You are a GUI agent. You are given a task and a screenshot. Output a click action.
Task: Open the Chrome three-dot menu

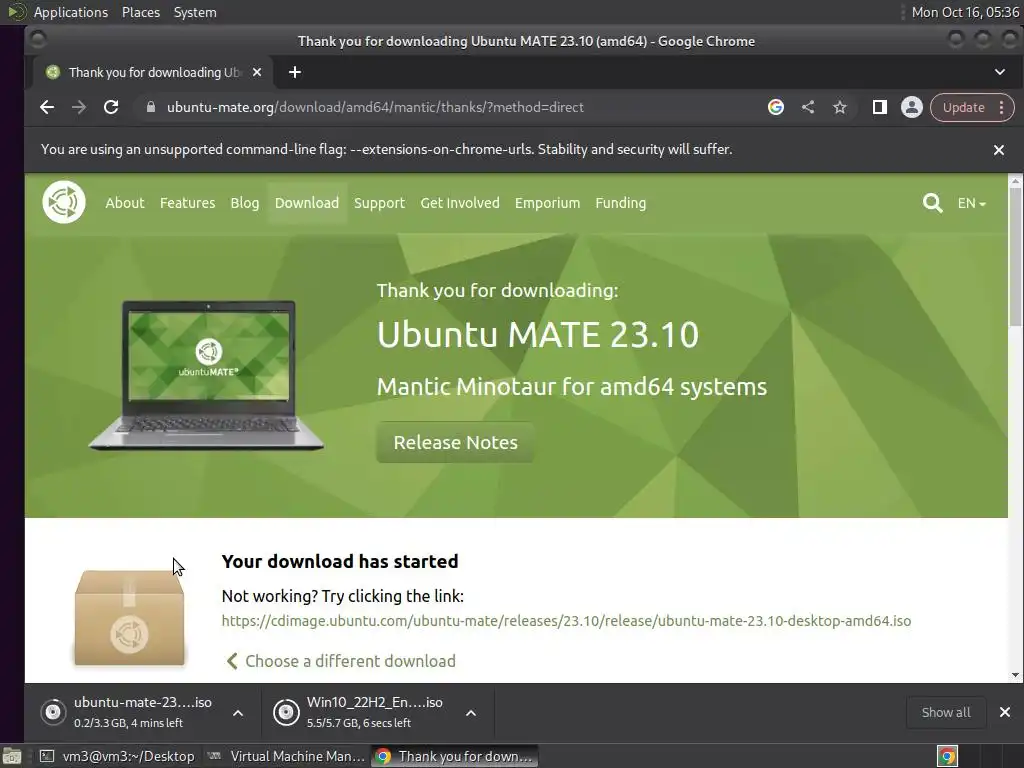(x=1002, y=108)
